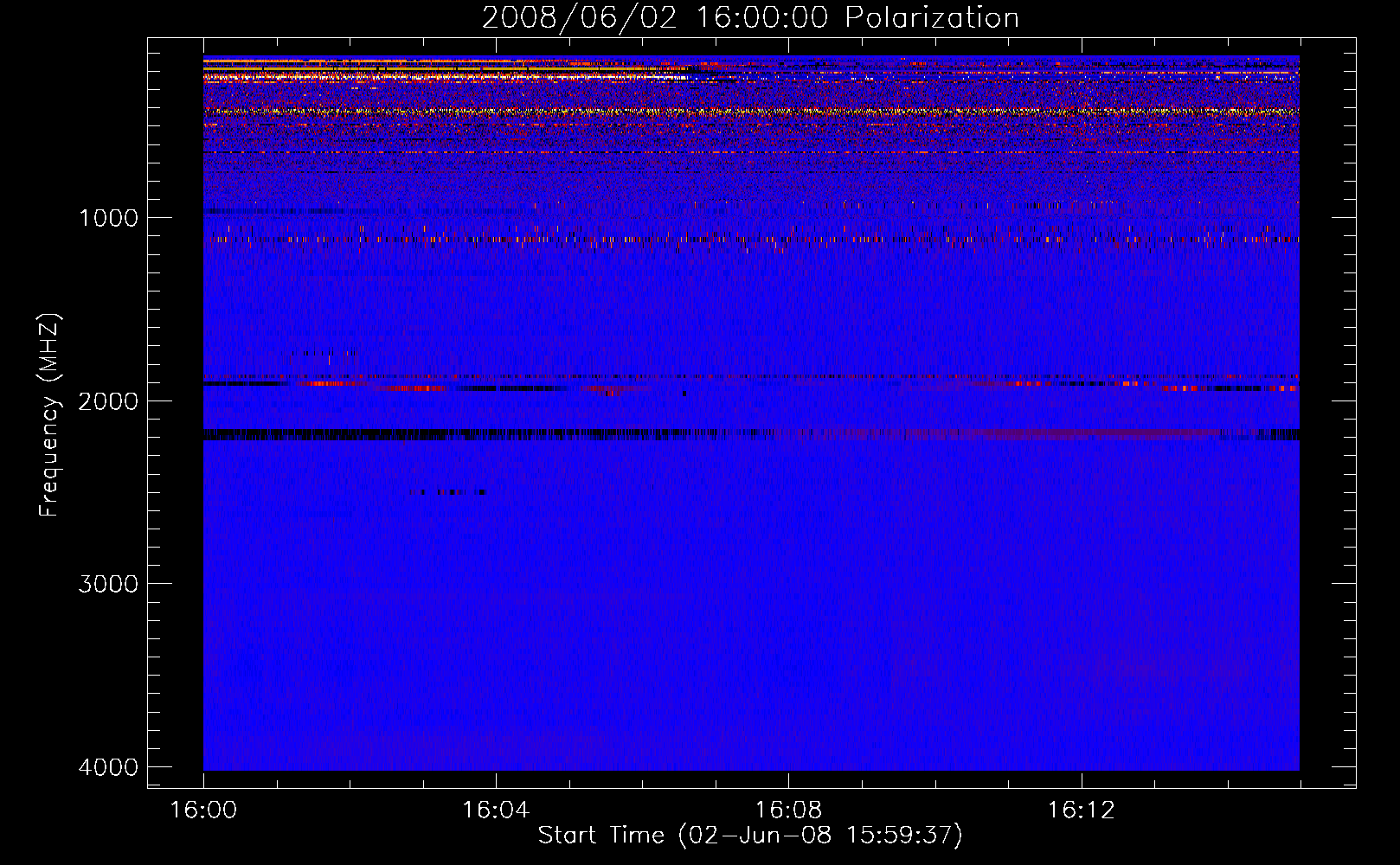Click the 4000 frequency tick label

pyautogui.click(x=108, y=767)
